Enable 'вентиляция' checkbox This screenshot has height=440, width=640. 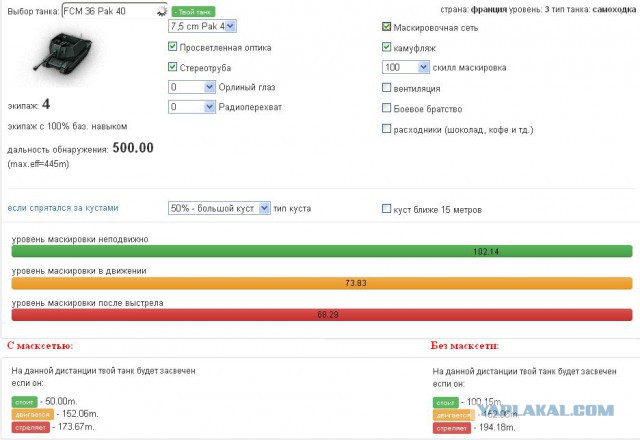pos(386,87)
